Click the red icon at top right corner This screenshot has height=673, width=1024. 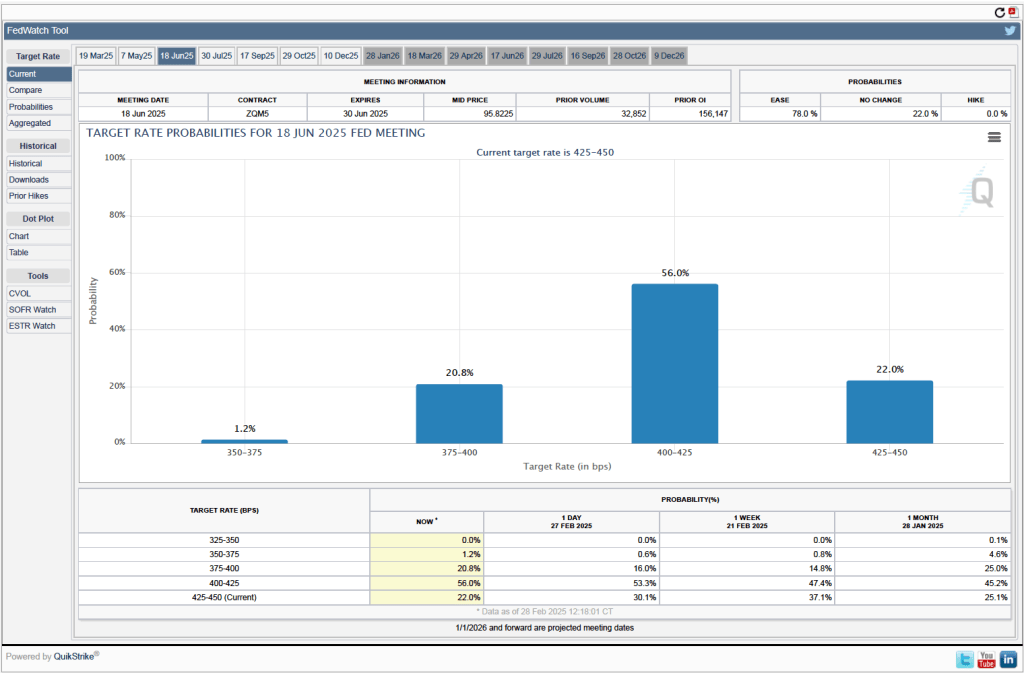[x=1012, y=12]
